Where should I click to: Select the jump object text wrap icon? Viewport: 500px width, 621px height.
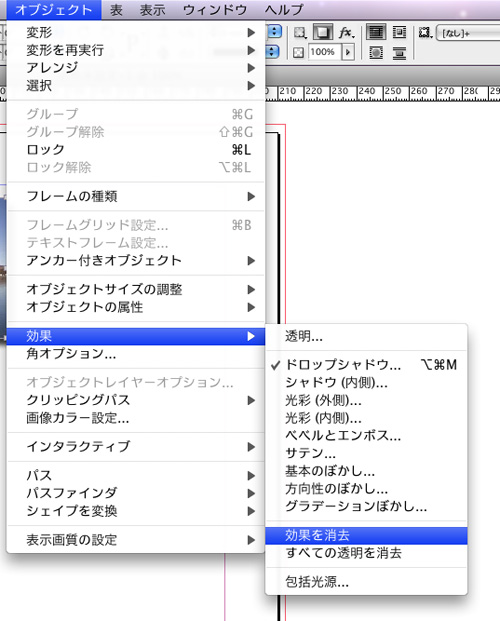(399, 52)
